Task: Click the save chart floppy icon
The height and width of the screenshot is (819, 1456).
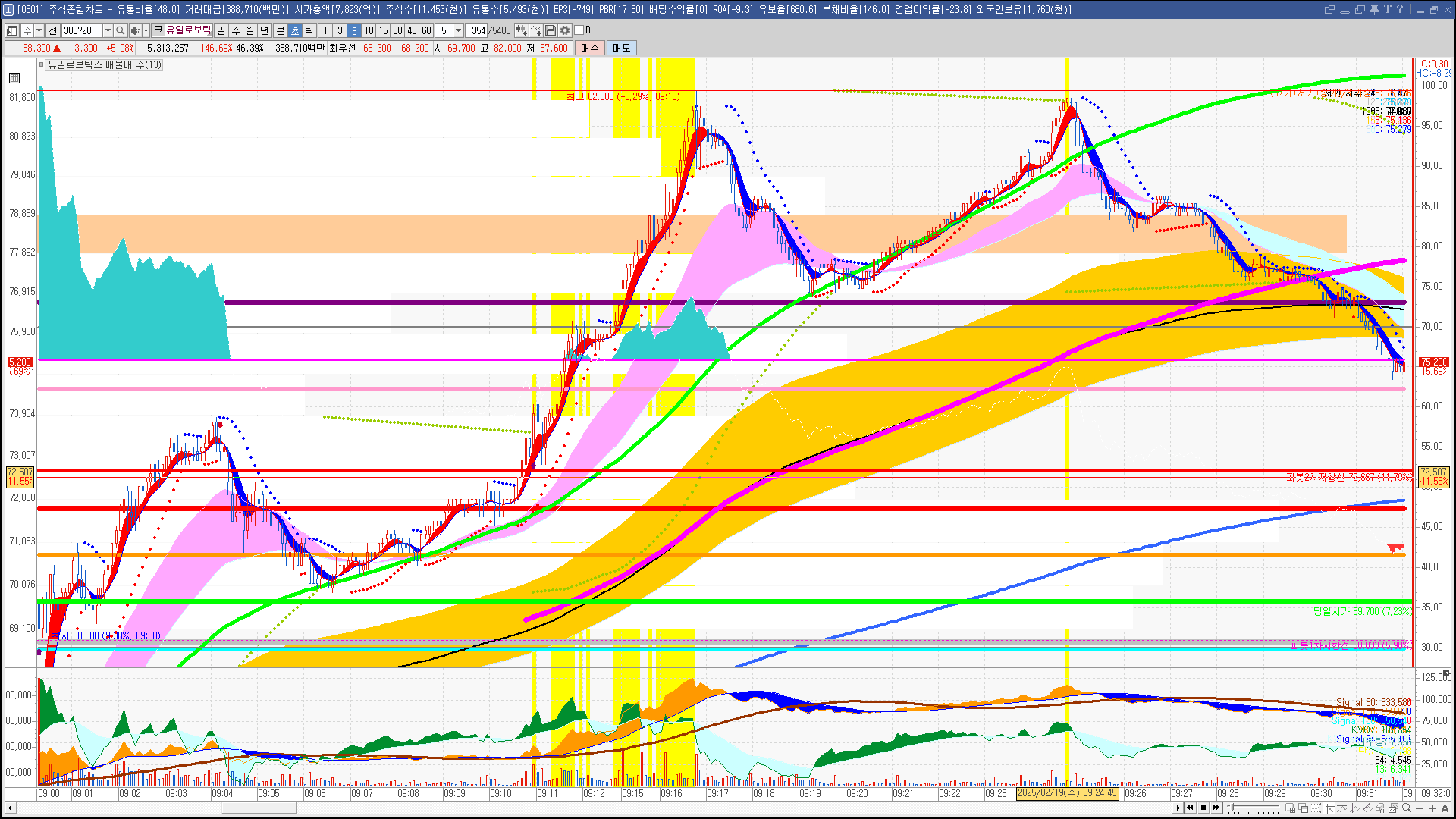Action: tap(551, 30)
